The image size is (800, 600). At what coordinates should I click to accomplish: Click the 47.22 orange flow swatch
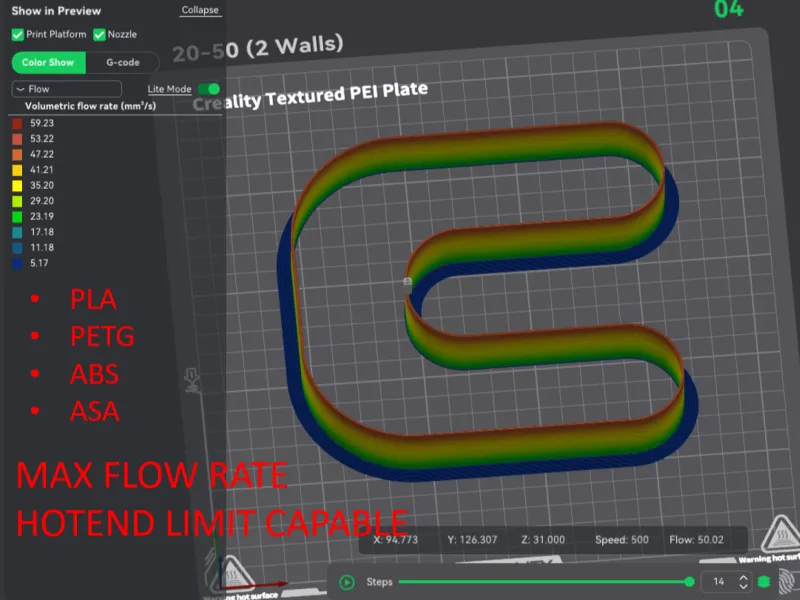(x=17, y=154)
